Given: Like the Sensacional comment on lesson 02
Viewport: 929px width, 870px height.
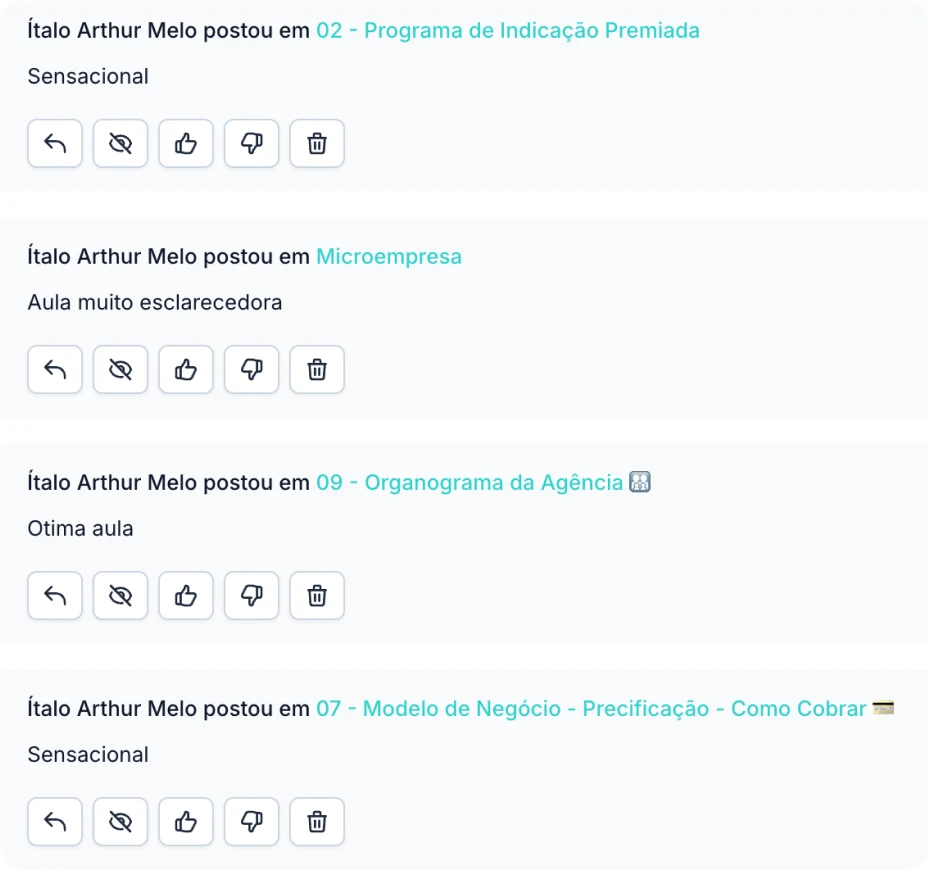Looking at the screenshot, I should click(186, 143).
